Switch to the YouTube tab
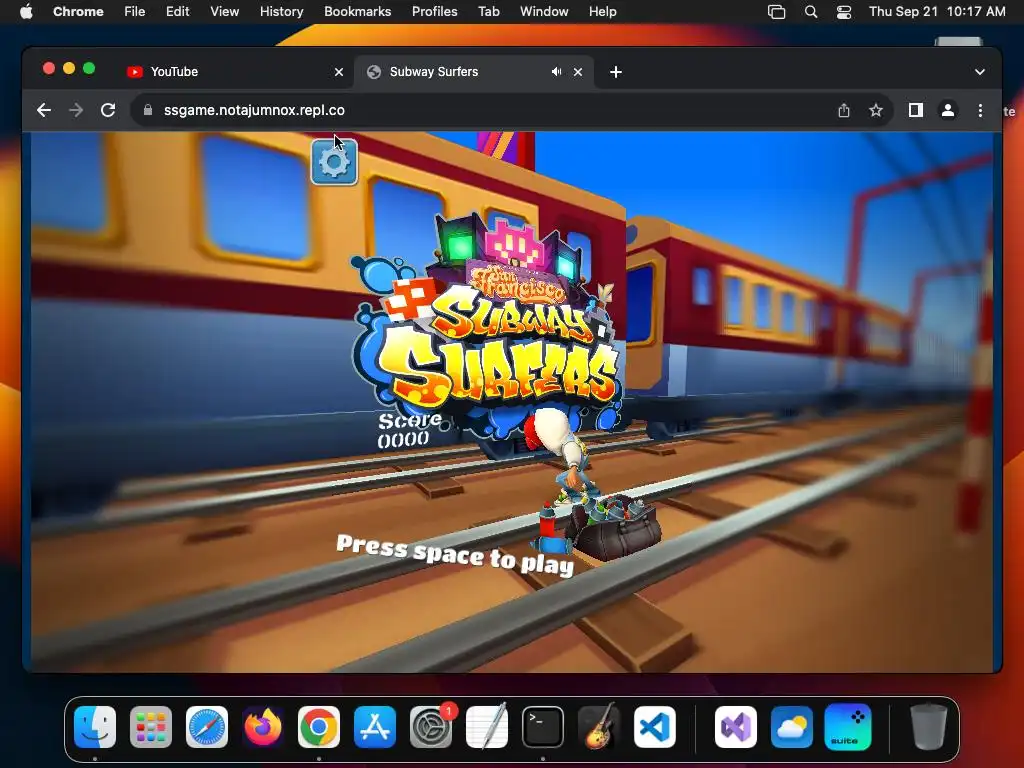1024x768 pixels. point(235,72)
